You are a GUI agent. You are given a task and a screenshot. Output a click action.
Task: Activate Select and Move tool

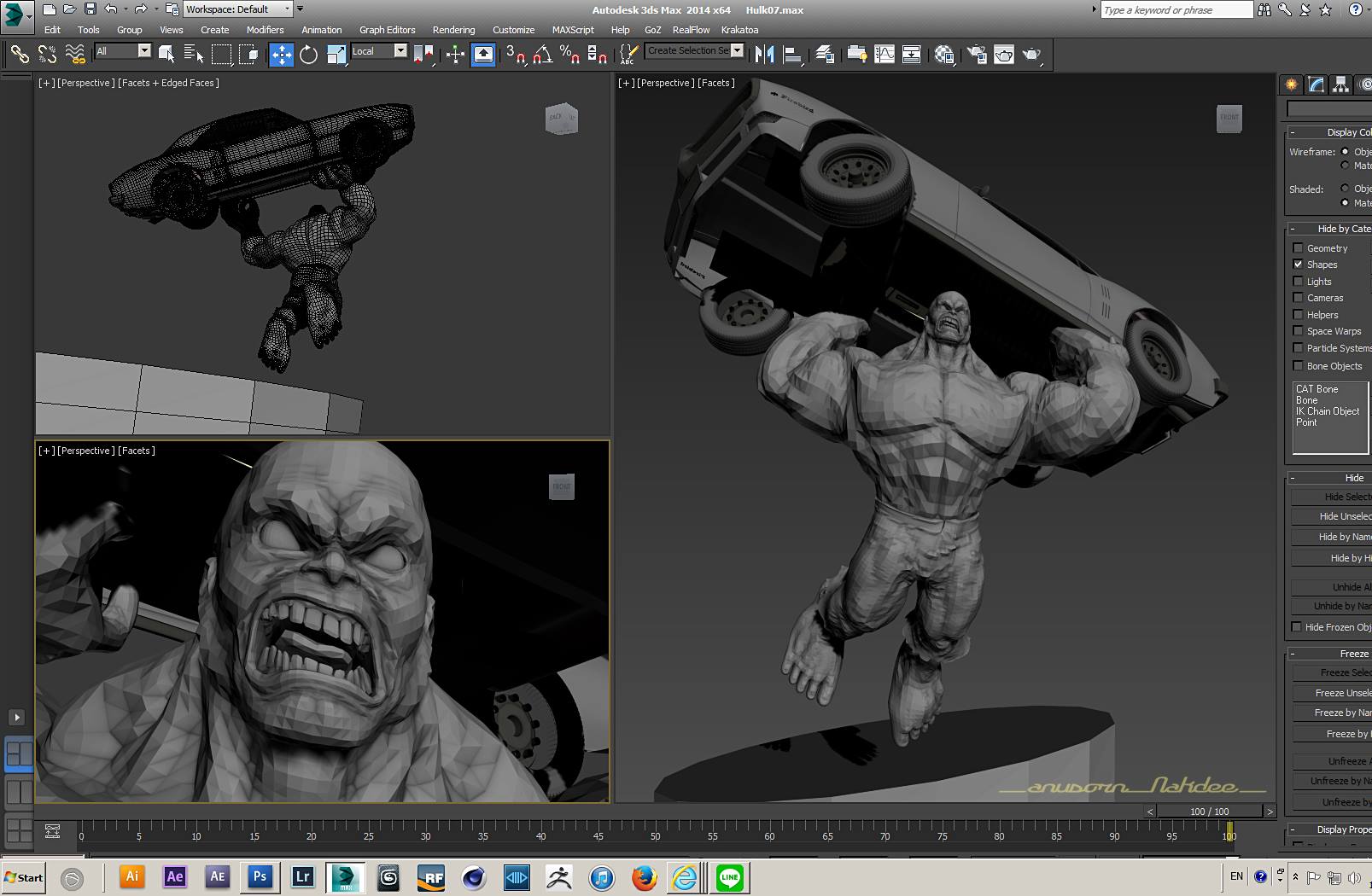281,55
